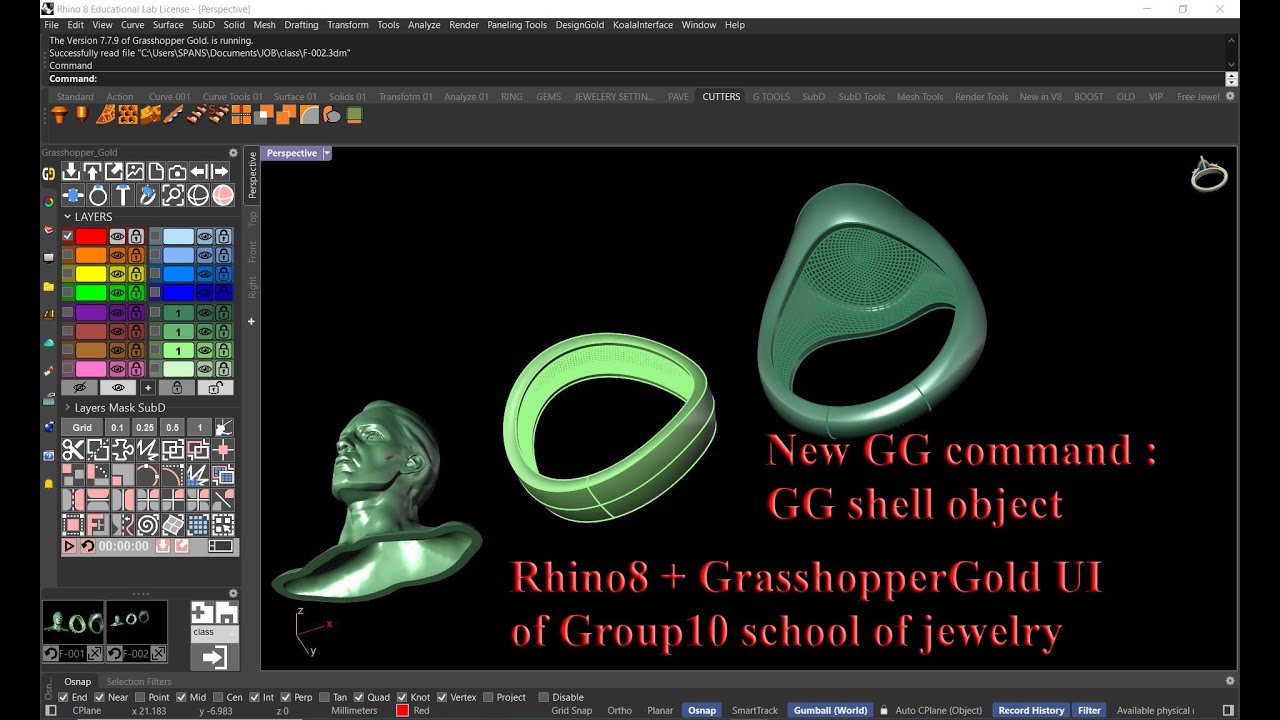This screenshot has height=720, width=1280.
Task: Check the Disable osnap checkbox
Action: (x=544, y=697)
